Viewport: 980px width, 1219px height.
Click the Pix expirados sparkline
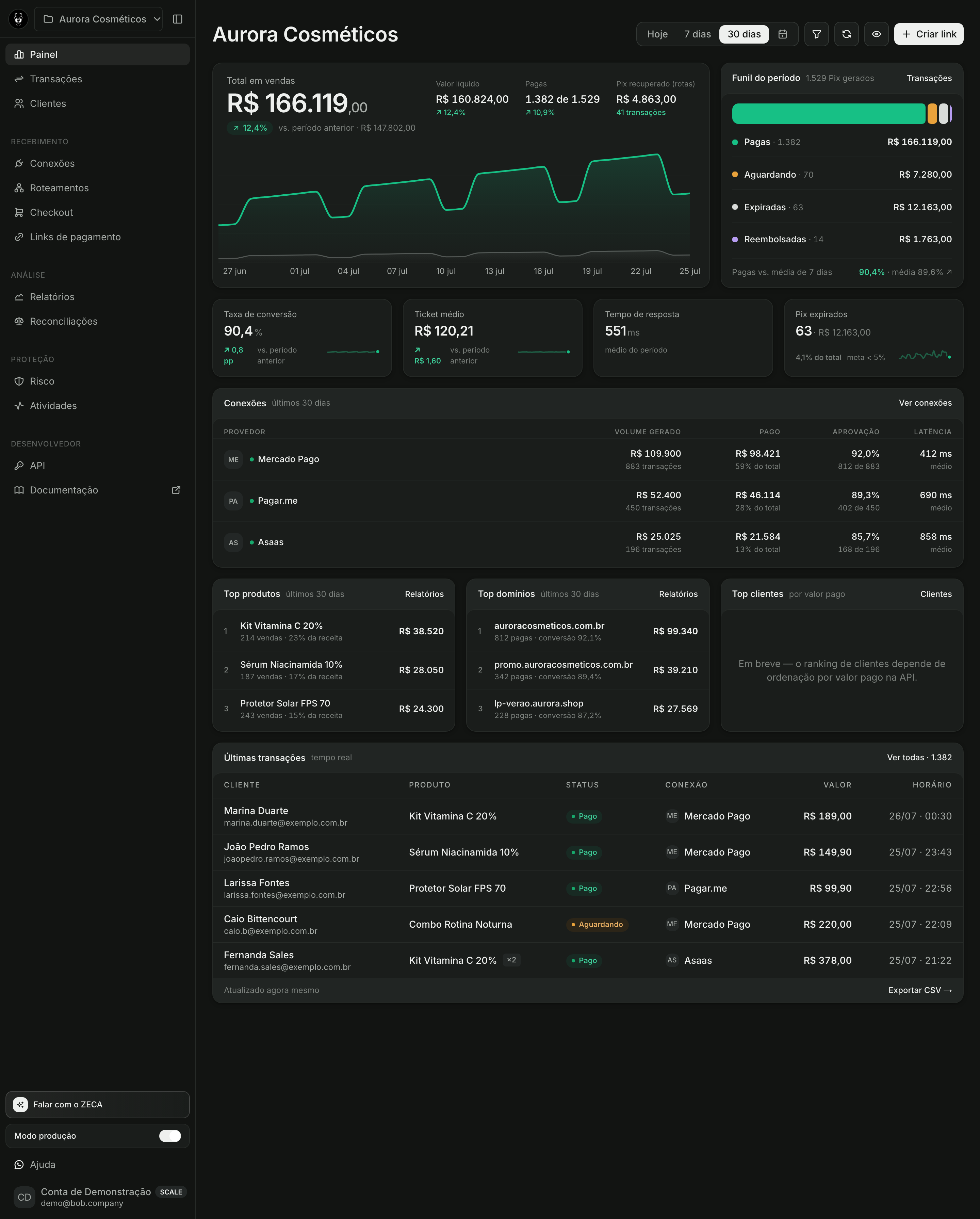click(925, 355)
